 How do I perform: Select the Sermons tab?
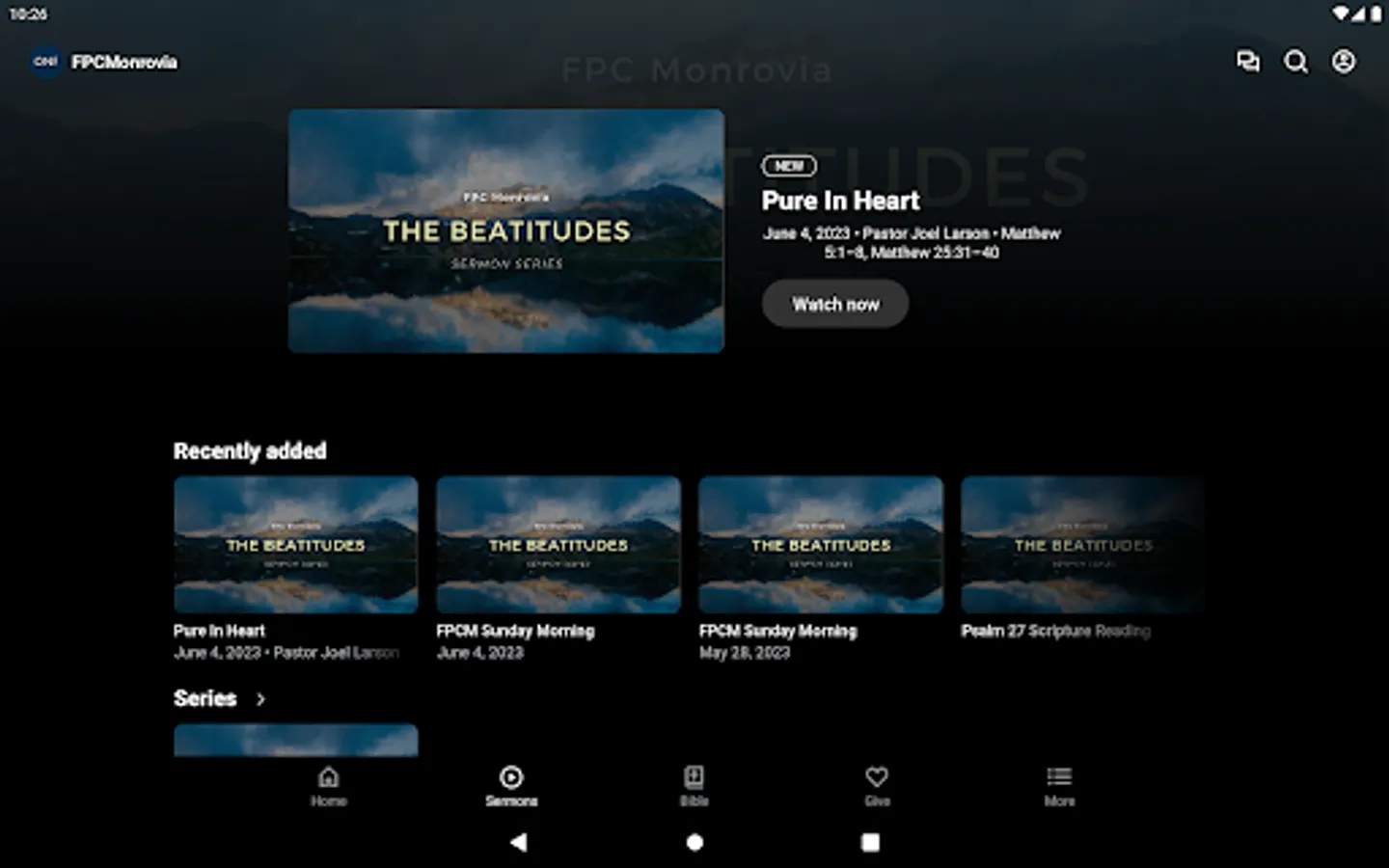(x=511, y=786)
